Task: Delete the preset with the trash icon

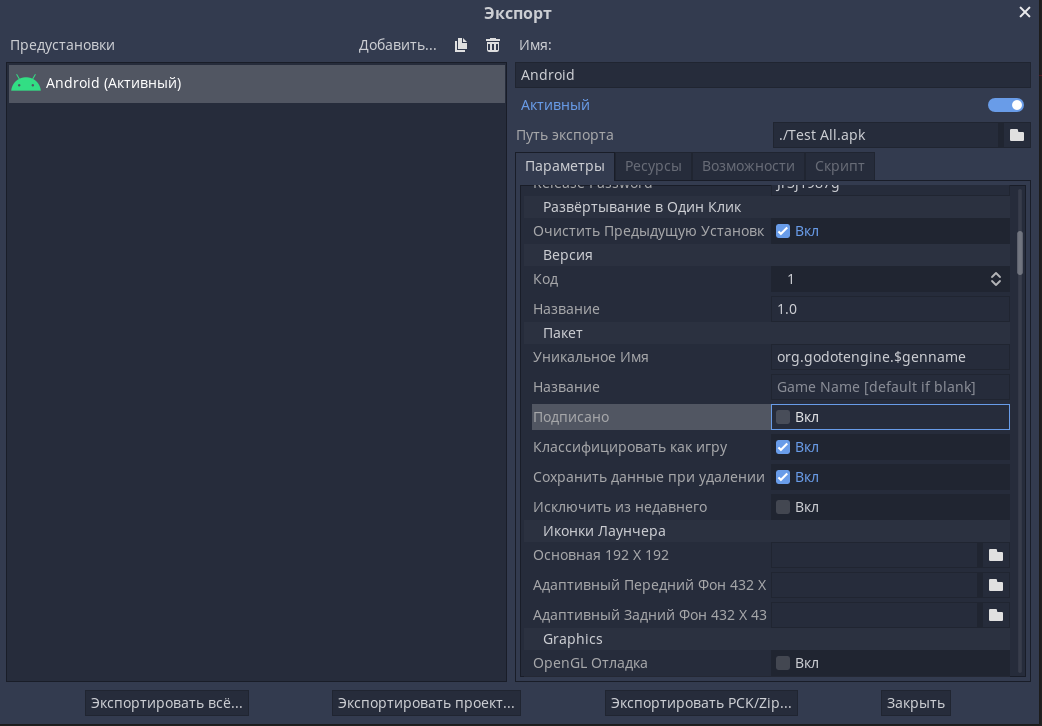Action: click(493, 45)
